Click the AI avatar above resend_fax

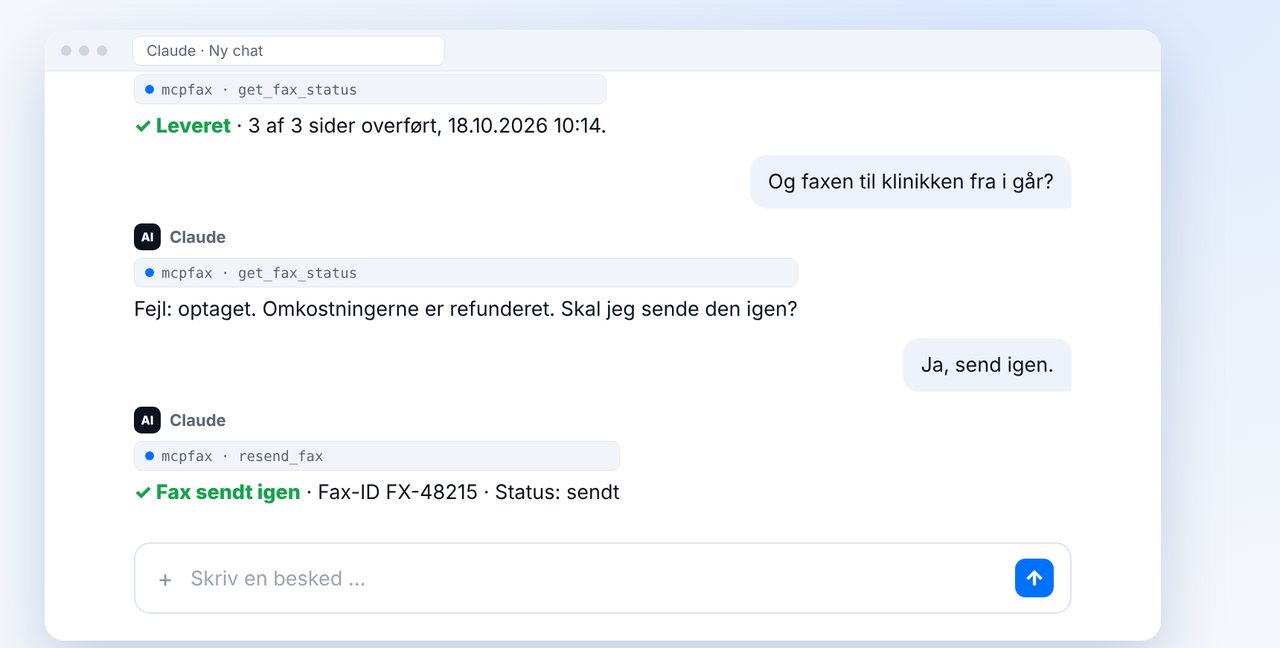coord(147,420)
